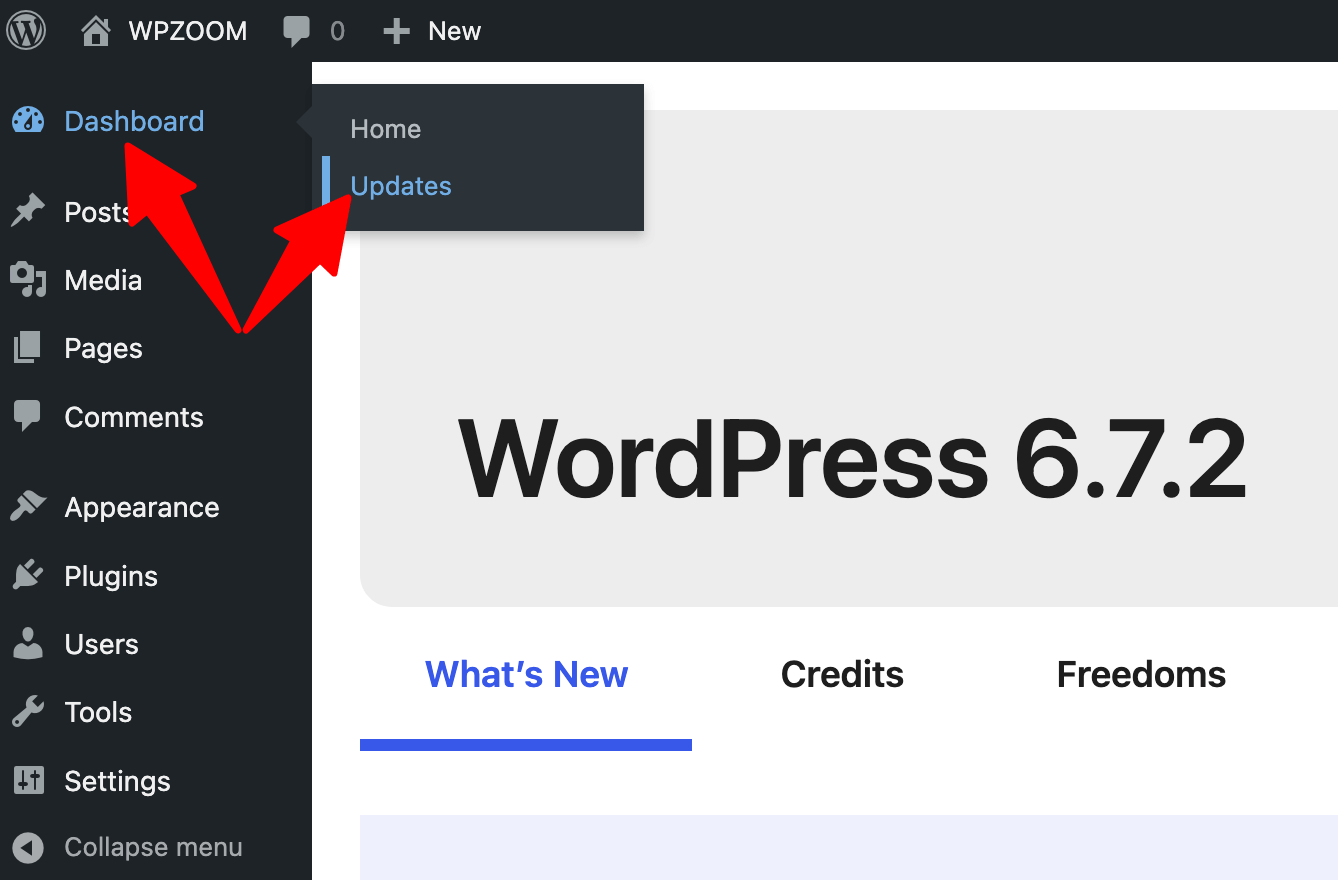Click the Comments menu item
The height and width of the screenshot is (880, 1338).
click(x=133, y=417)
